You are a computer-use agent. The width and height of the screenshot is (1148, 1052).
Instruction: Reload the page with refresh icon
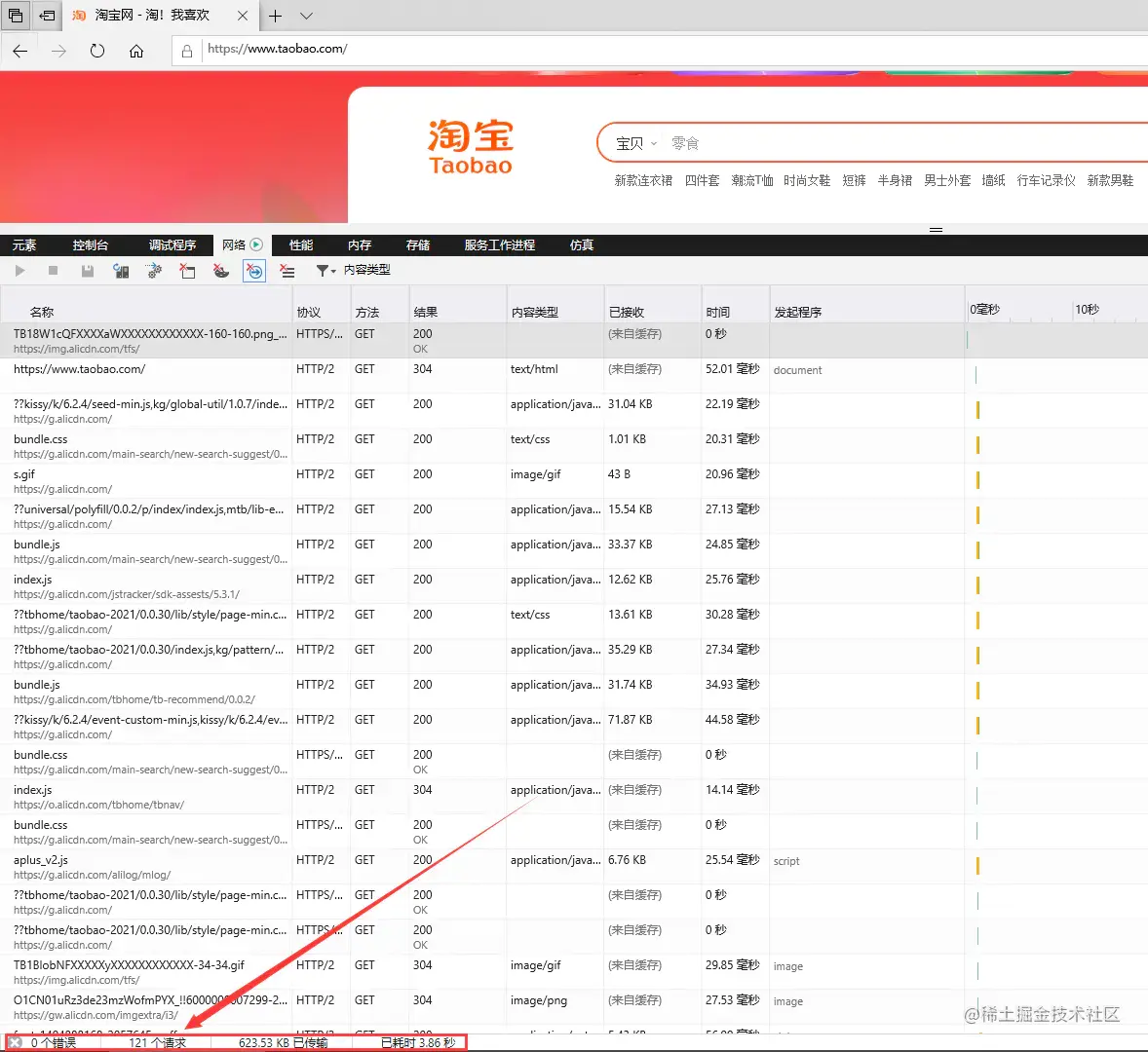point(97,52)
